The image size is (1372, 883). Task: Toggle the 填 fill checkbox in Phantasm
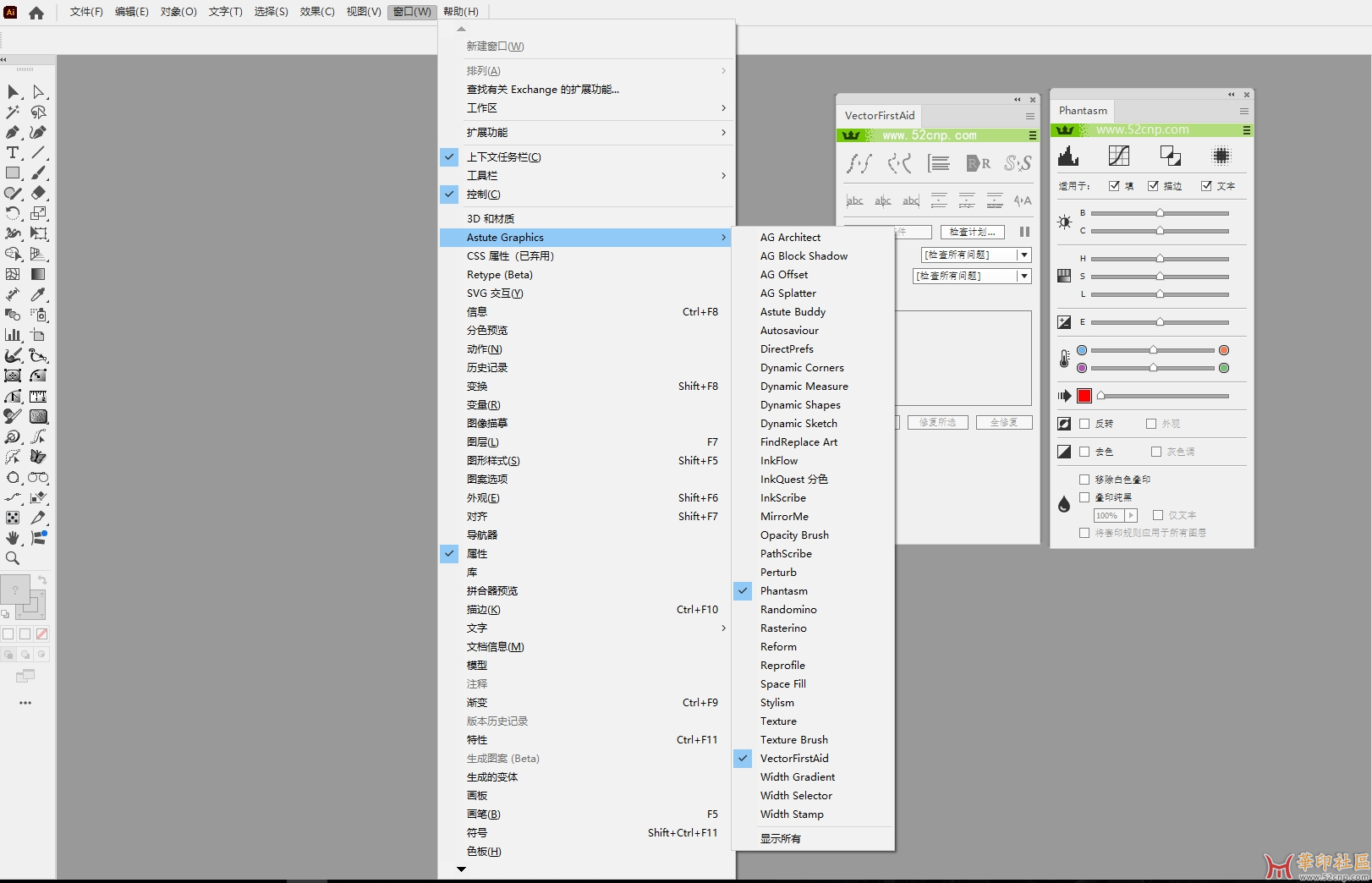pyautogui.click(x=1114, y=186)
